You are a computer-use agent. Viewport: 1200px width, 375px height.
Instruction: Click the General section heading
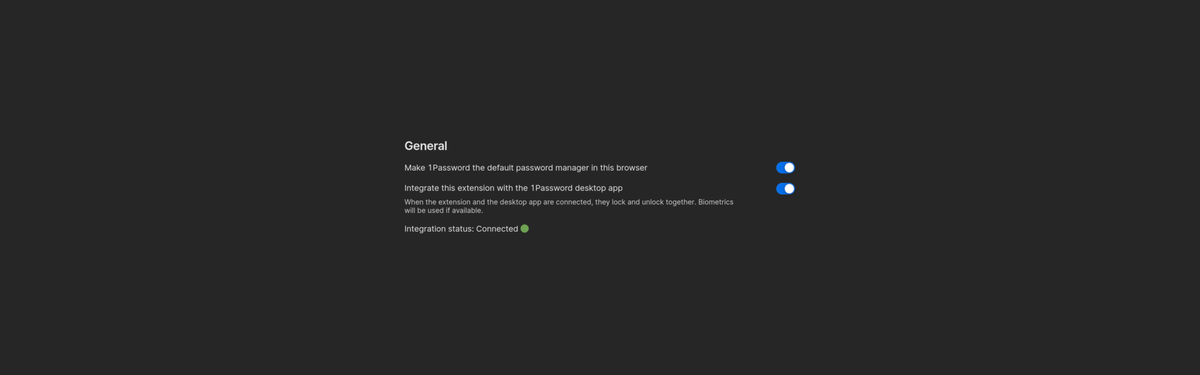point(426,146)
